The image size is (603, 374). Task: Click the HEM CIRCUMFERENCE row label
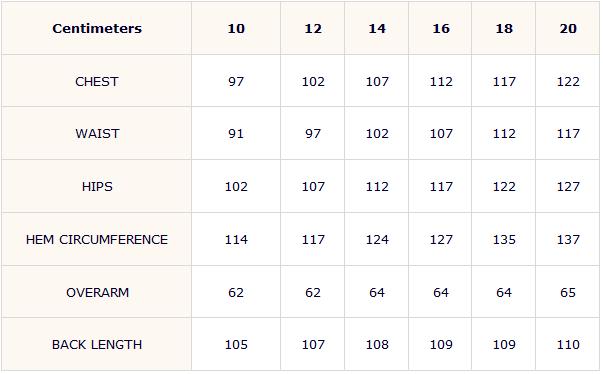tap(97, 240)
